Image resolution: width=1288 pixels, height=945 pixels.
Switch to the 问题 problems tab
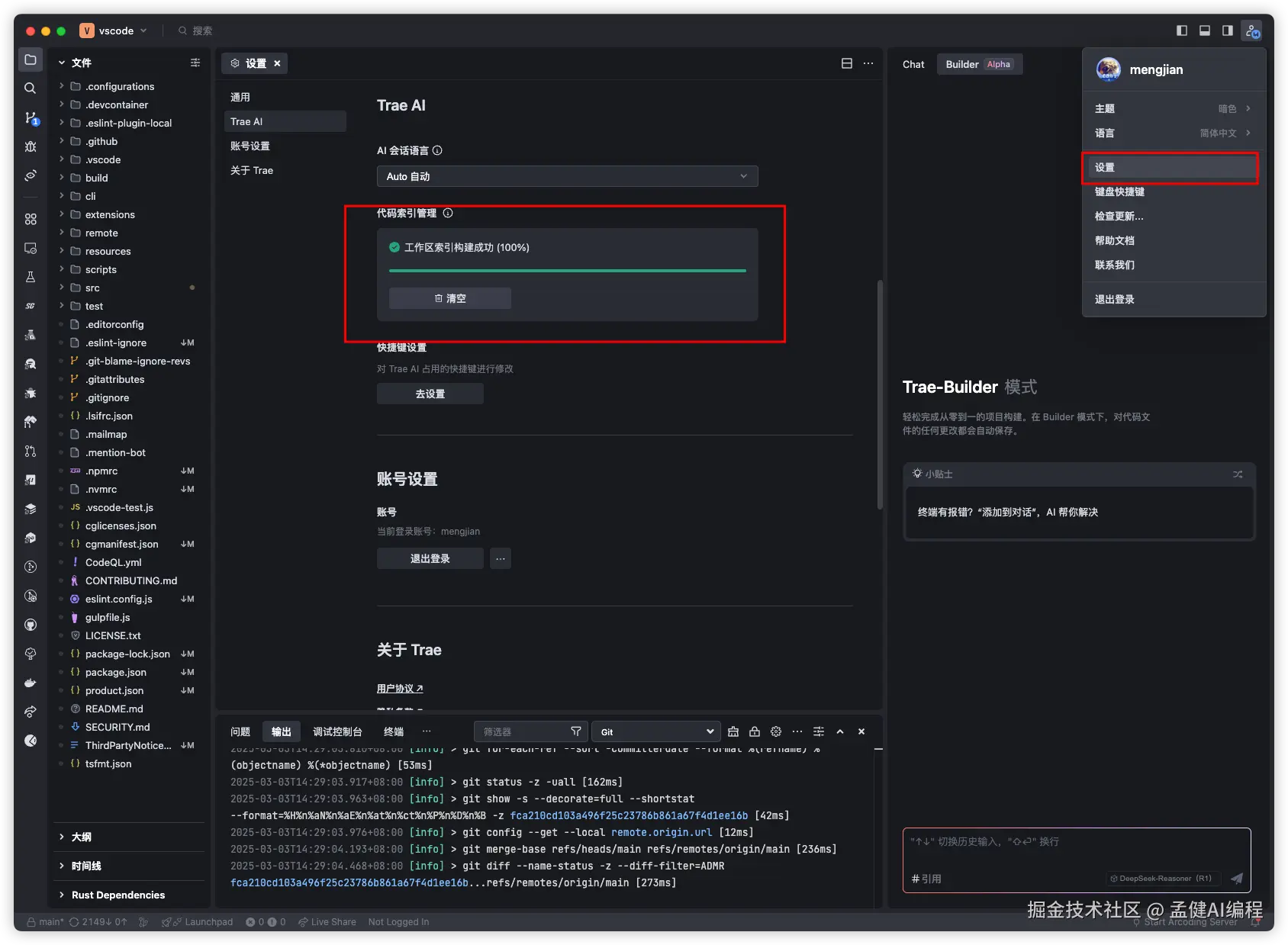click(x=240, y=731)
